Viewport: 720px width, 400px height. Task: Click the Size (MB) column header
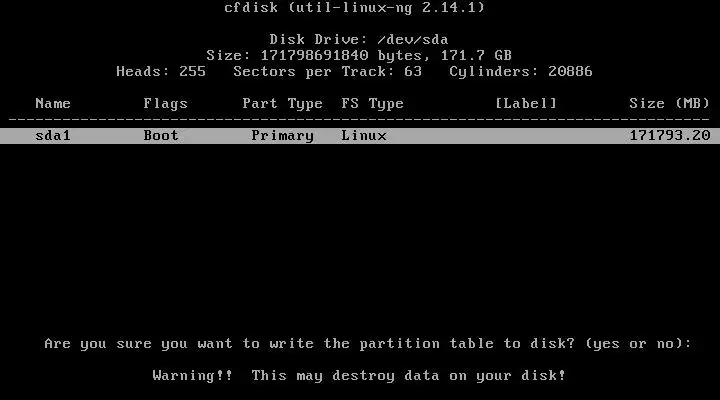point(669,103)
